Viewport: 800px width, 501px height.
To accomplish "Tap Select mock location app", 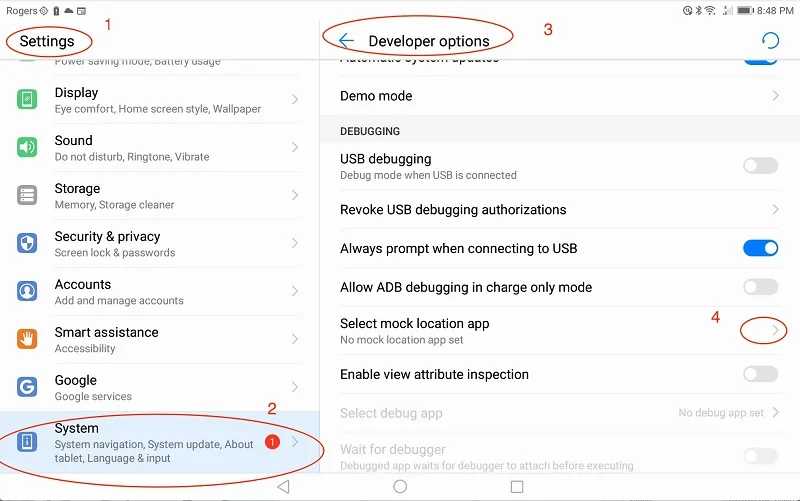I will [x=560, y=331].
